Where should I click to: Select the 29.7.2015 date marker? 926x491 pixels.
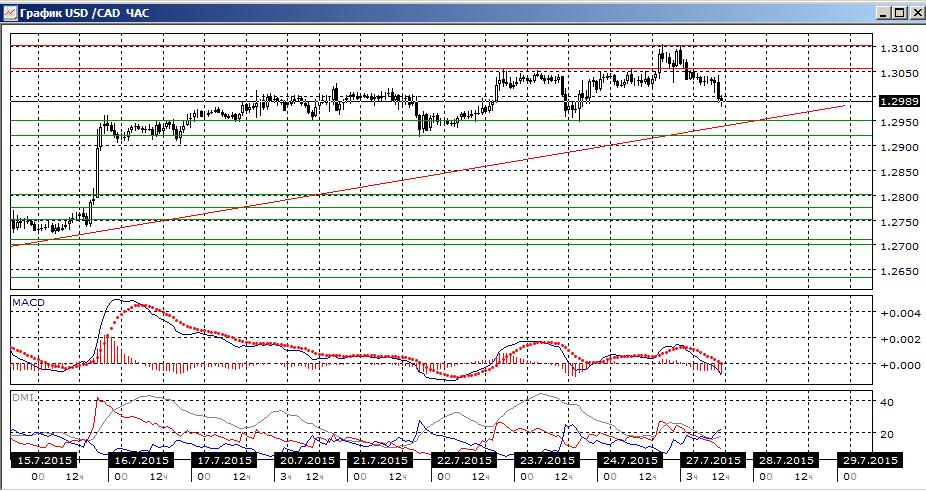869,460
